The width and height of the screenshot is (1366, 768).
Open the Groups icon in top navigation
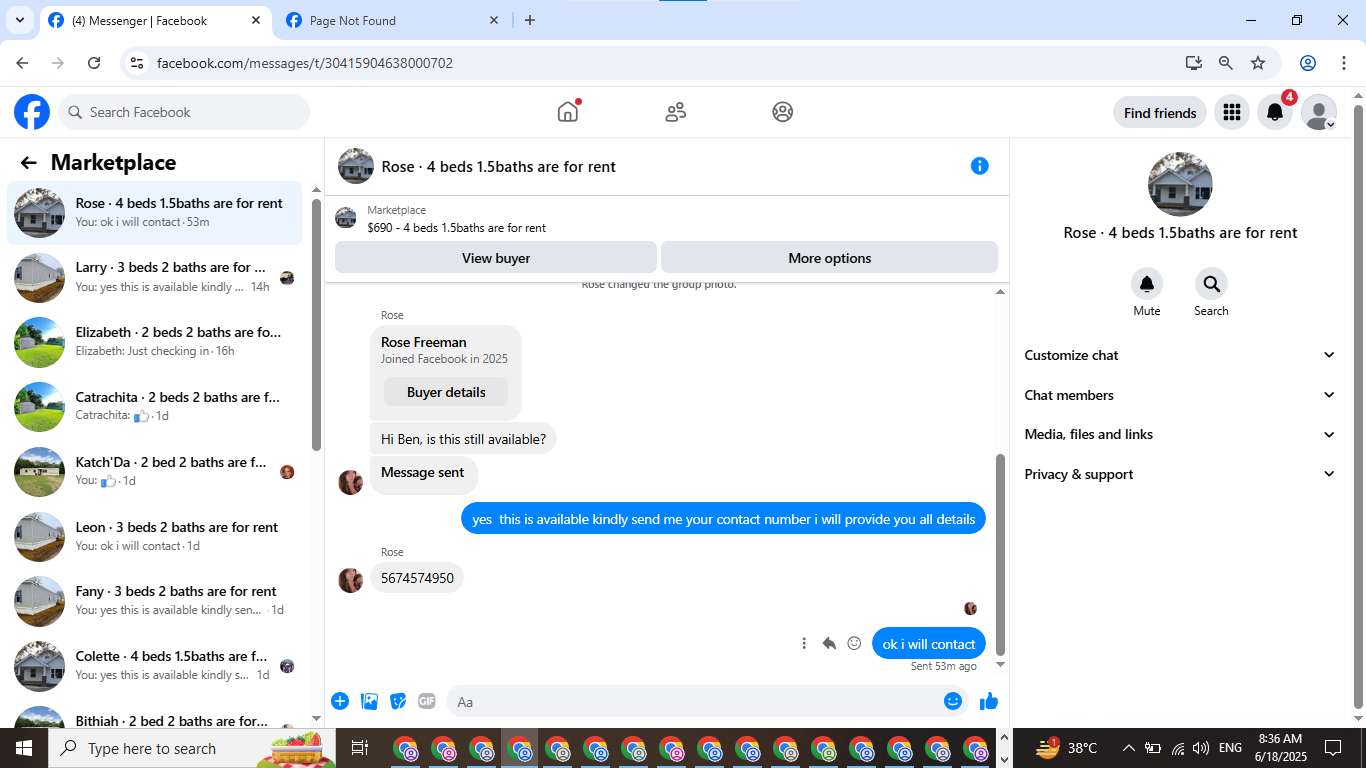[x=783, y=112]
